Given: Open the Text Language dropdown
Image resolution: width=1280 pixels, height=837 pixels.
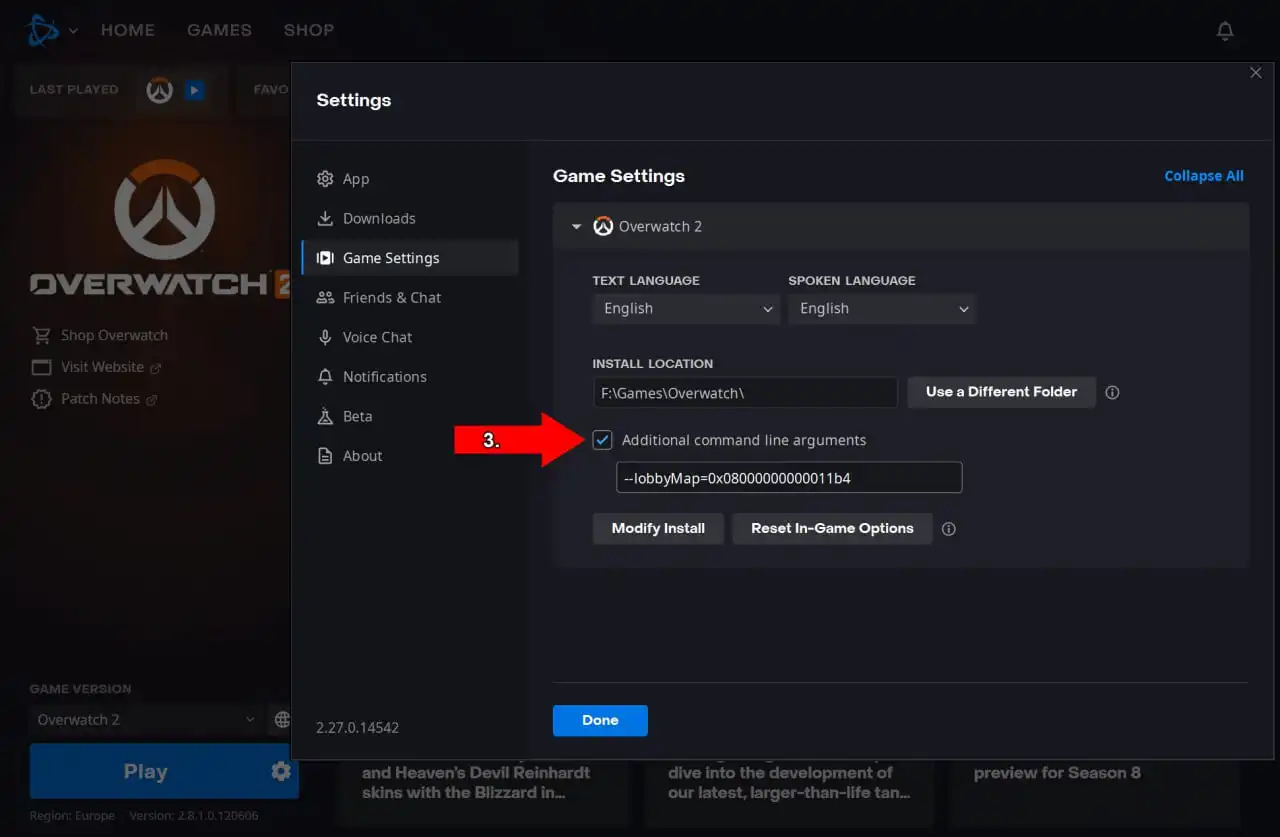Looking at the screenshot, I should pos(685,309).
